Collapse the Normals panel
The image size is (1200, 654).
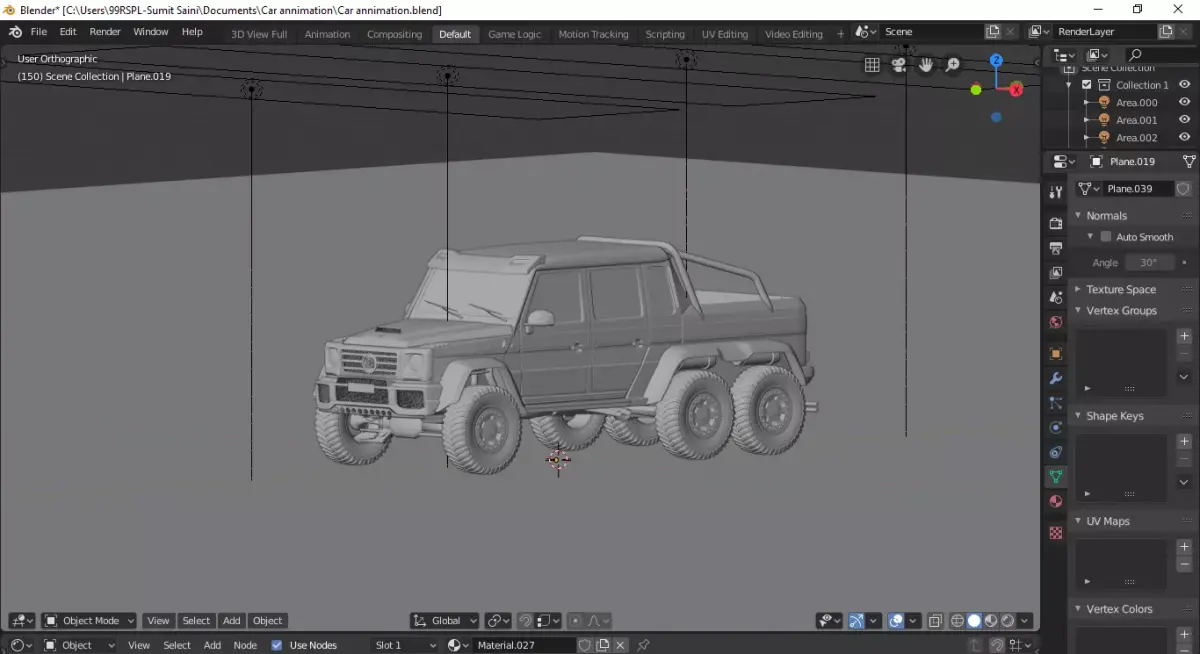(1106, 215)
